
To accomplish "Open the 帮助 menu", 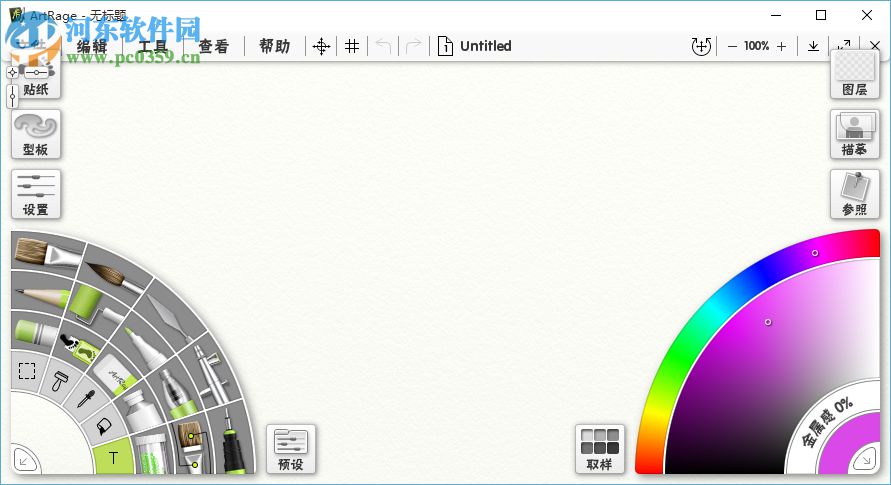I will point(274,46).
